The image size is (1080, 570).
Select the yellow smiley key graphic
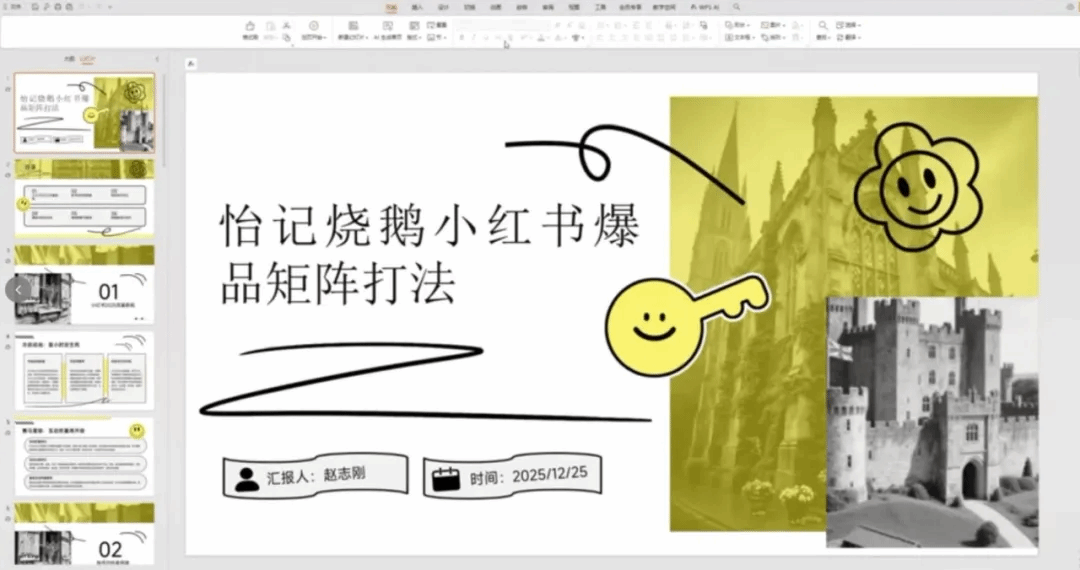point(687,325)
